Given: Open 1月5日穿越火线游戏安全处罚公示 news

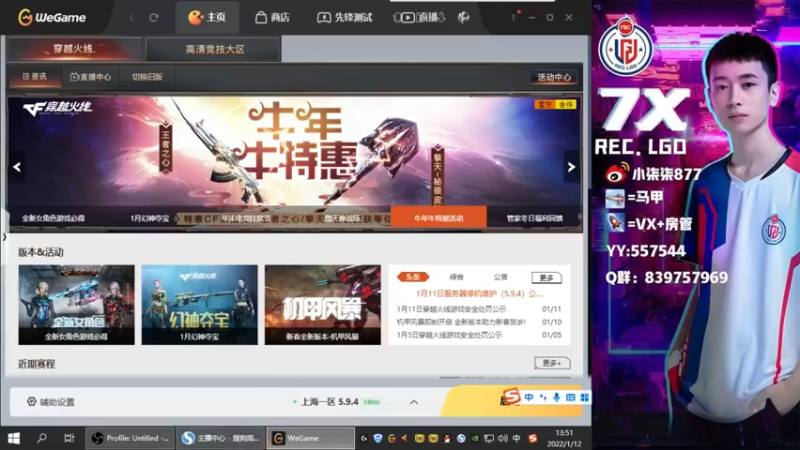Looking at the screenshot, I should click(449, 335).
